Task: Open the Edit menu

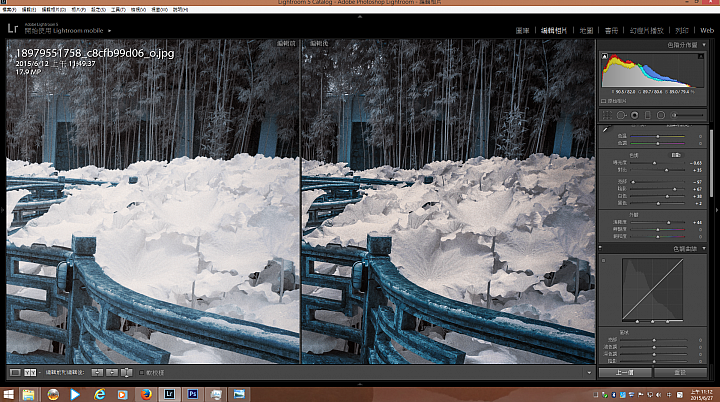Action: tap(29, 9)
